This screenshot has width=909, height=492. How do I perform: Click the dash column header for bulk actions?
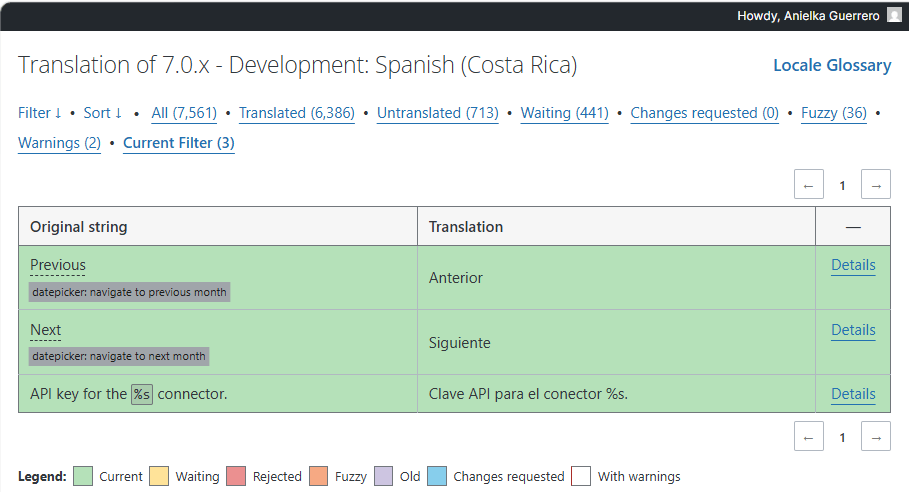[852, 227]
